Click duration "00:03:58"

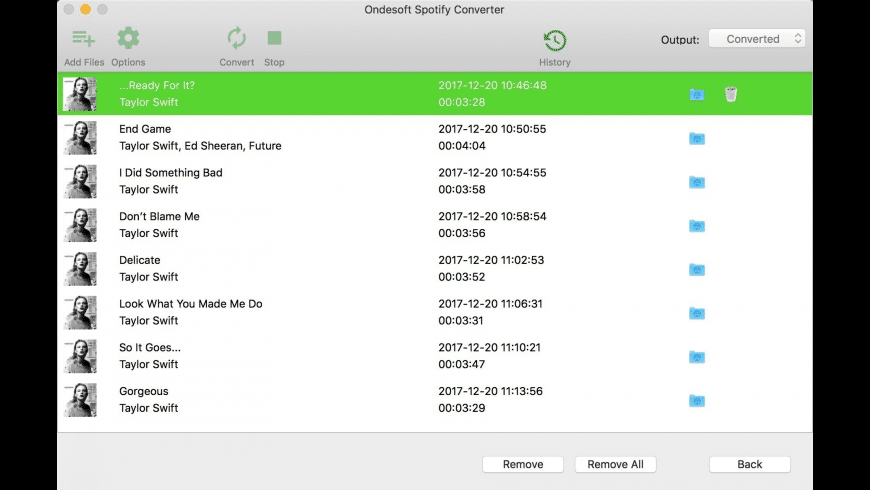coord(462,190)
